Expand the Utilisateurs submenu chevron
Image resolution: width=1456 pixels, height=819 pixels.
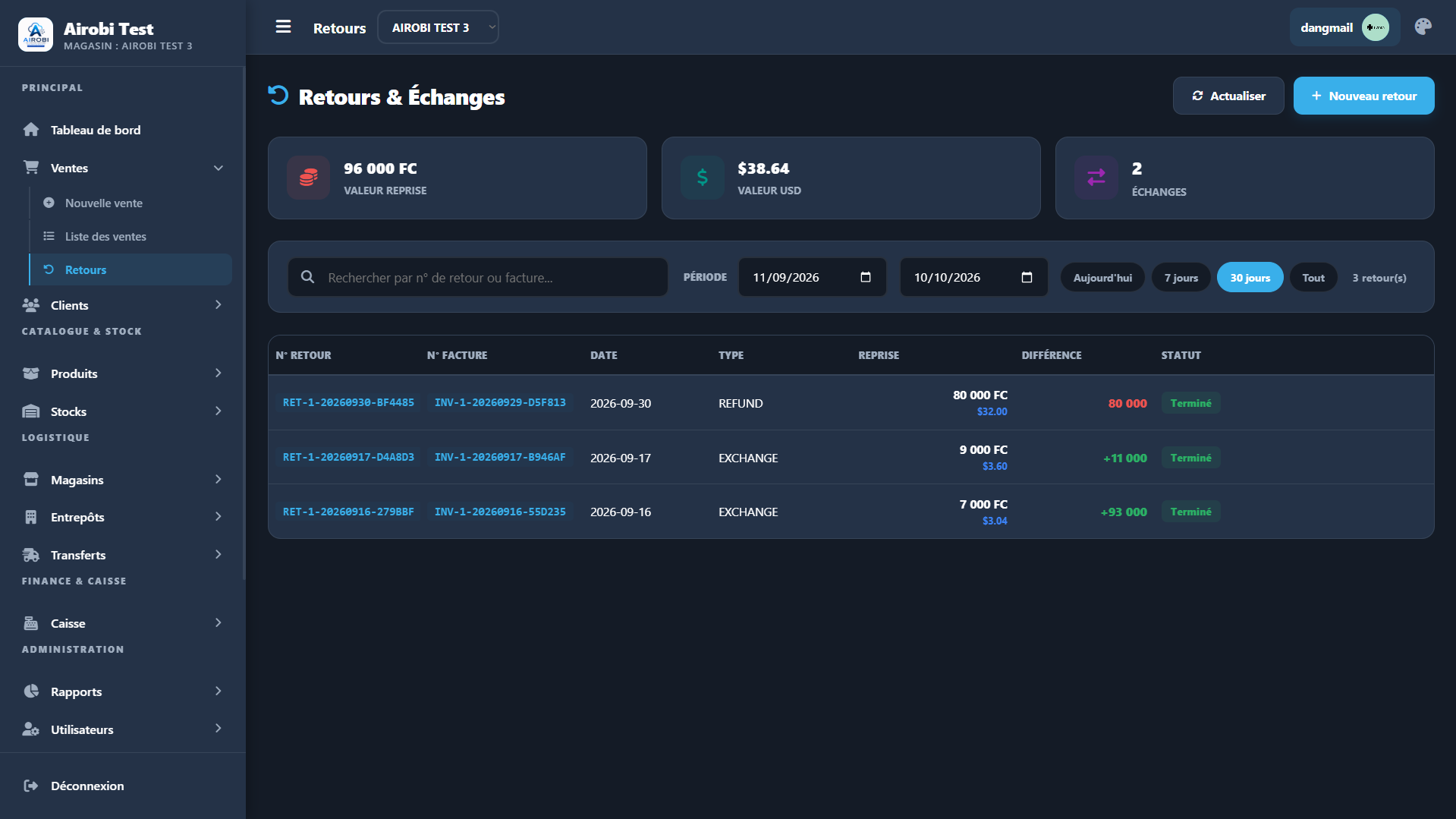[219, 729]
